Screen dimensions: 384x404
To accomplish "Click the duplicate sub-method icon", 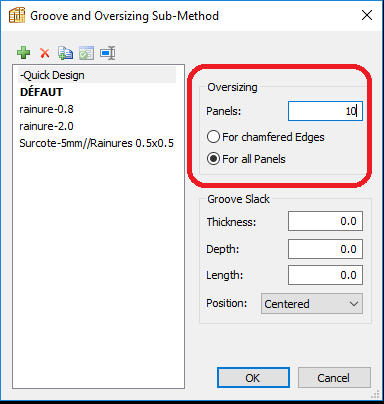I will 65,53.
